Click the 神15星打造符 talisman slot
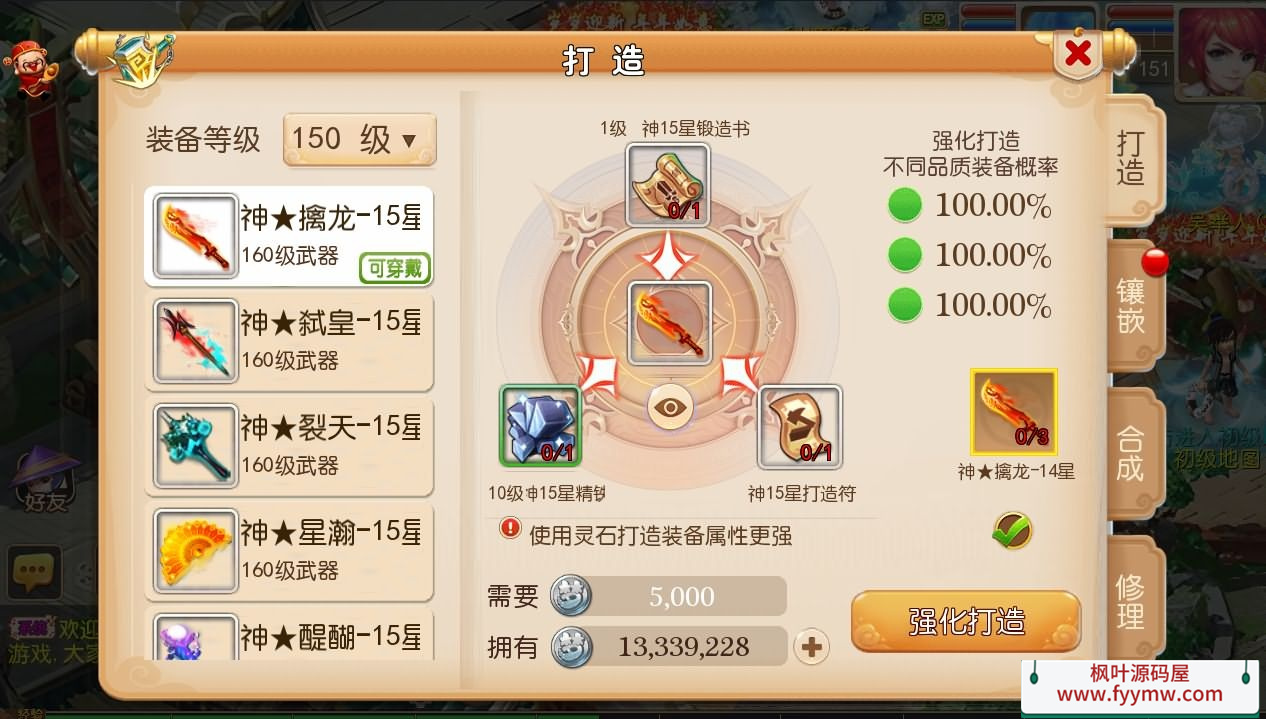The width and height of the screenshot is (1266, 719). tap(800, 427)
